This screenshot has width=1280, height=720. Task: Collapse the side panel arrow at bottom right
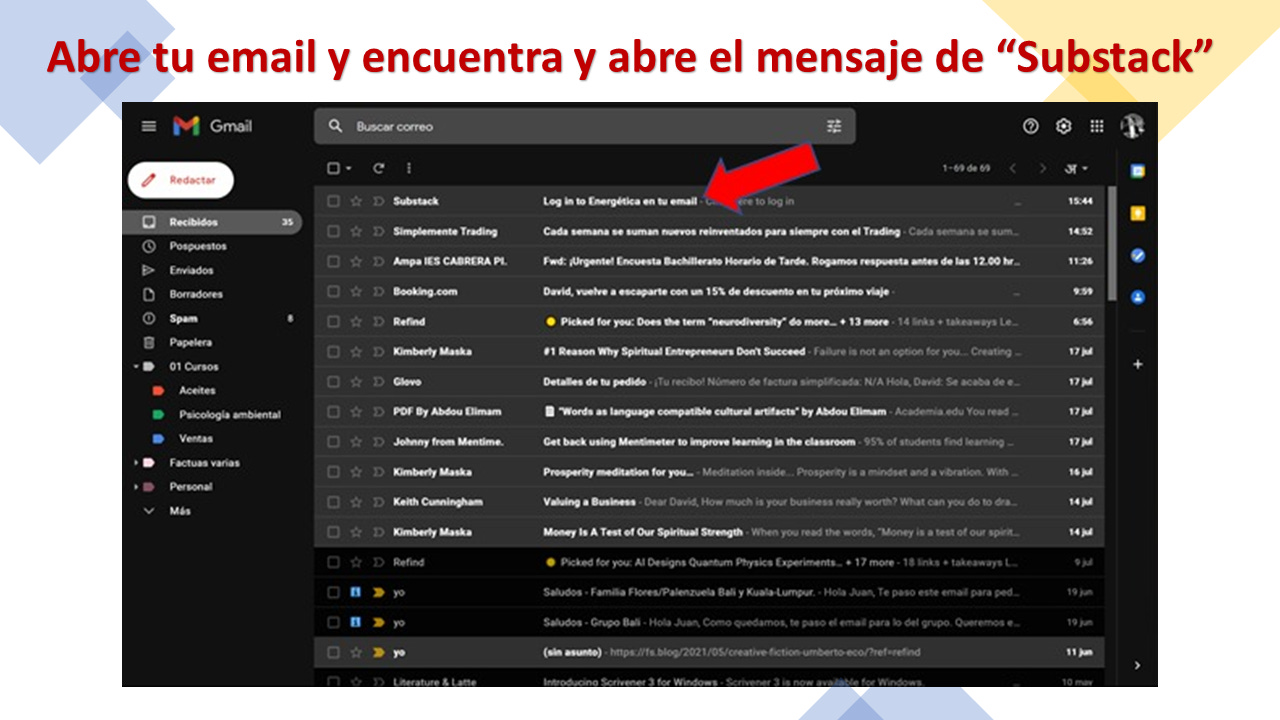1137,665
